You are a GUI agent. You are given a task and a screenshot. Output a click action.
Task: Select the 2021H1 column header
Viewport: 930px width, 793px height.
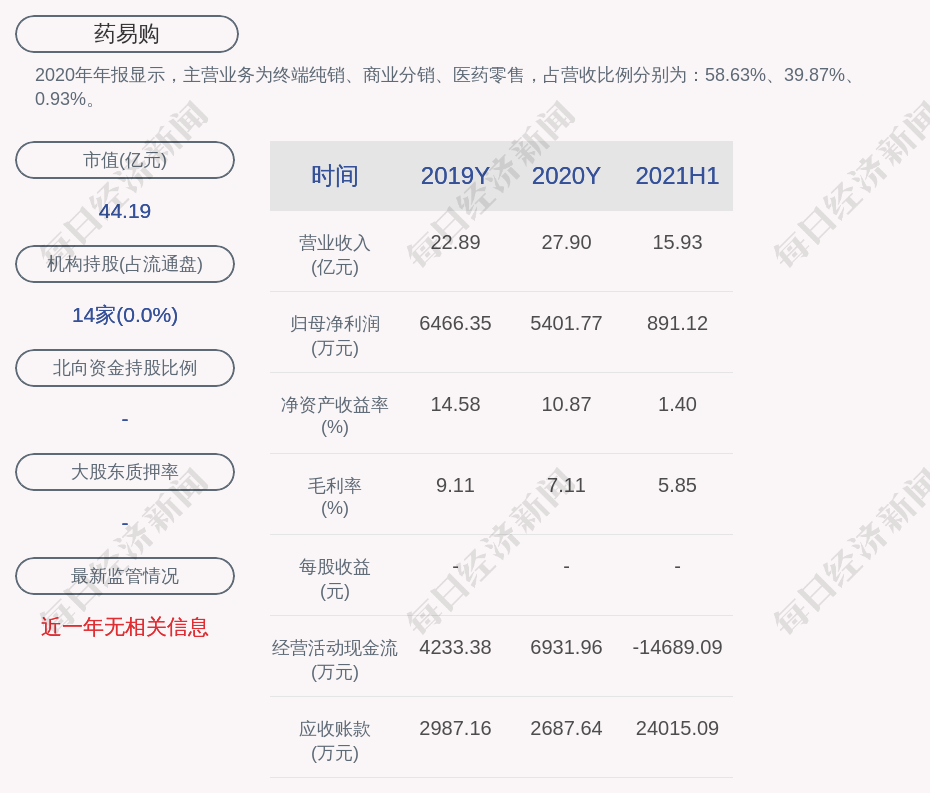pos(677,176)
